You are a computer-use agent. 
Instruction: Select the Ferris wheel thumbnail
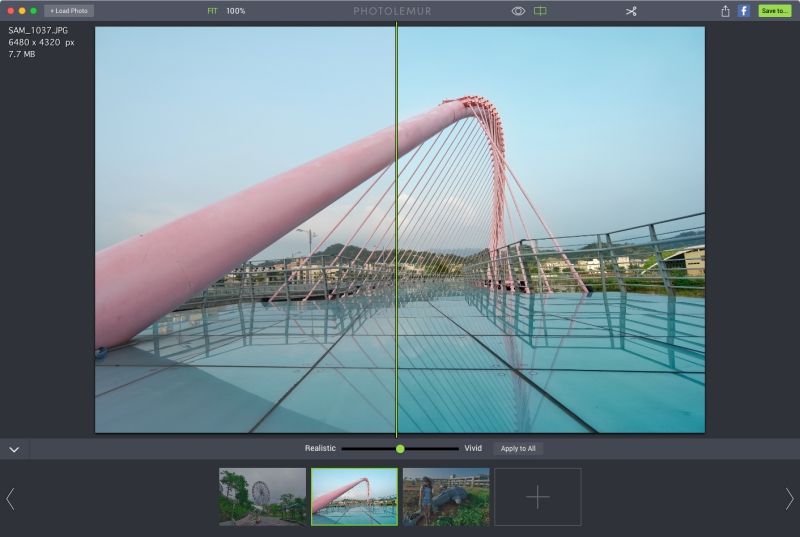(x=262, y=497)
